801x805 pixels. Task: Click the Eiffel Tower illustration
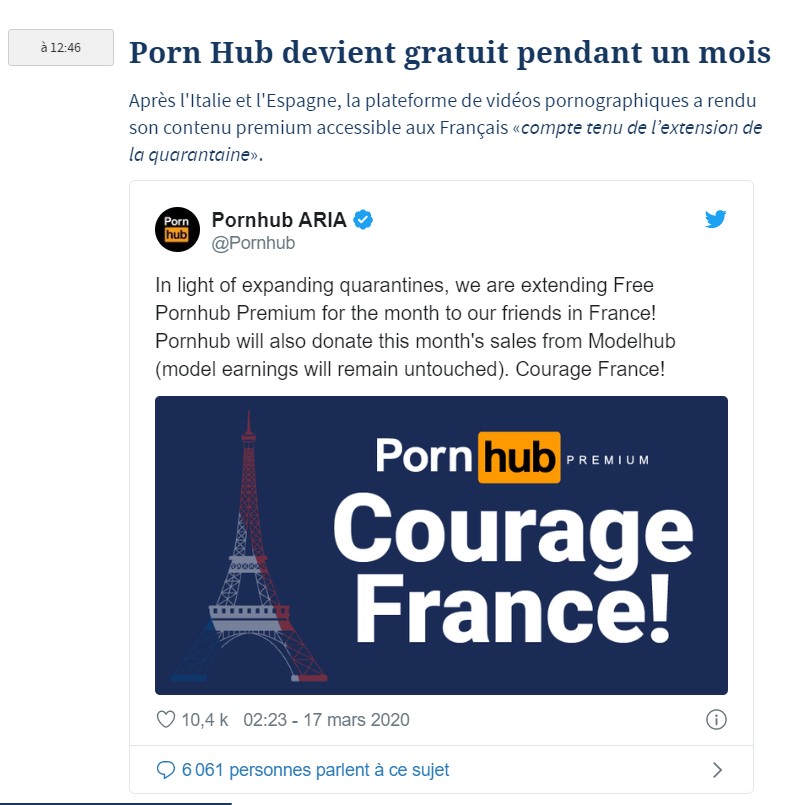(249, 546)
